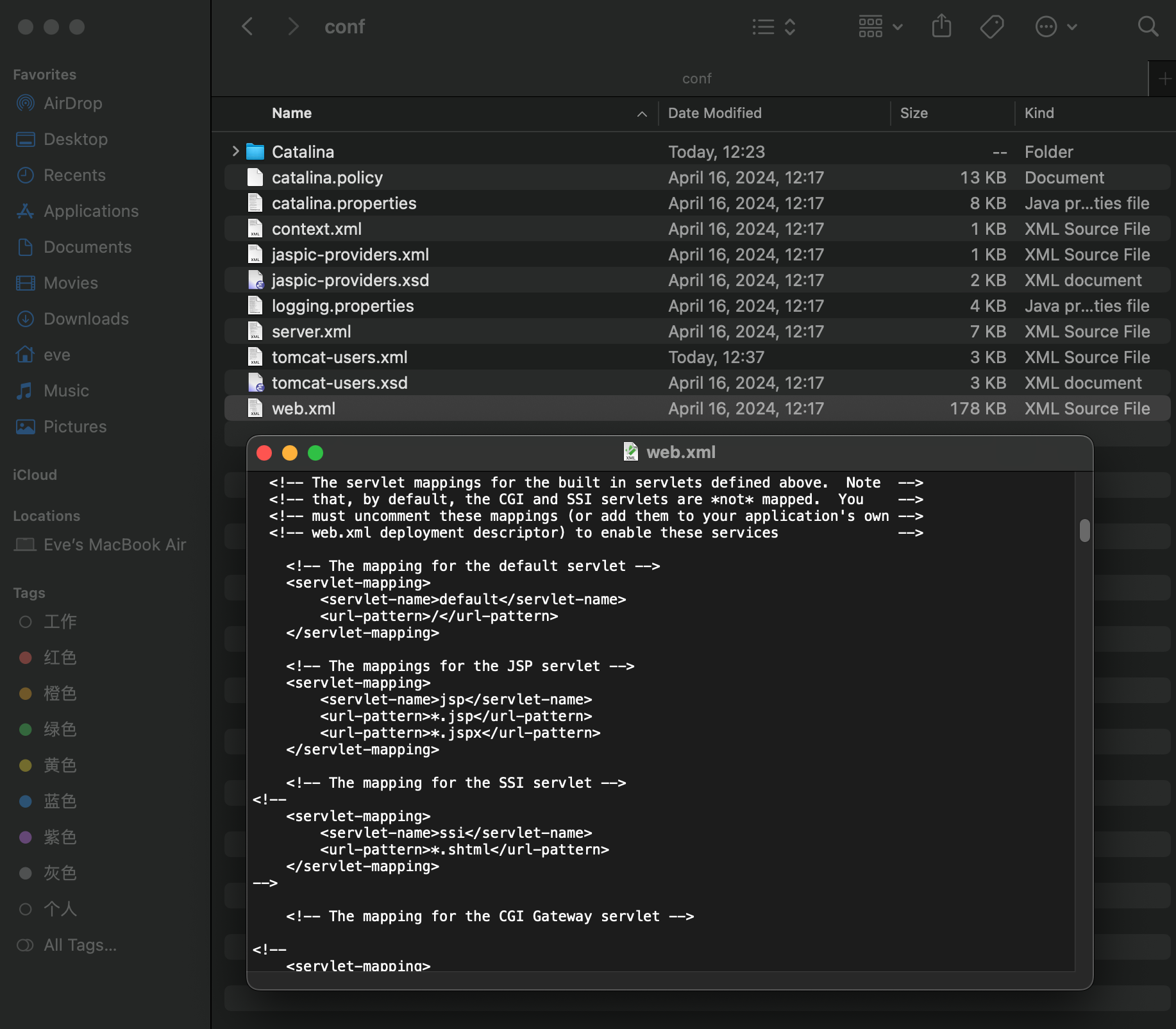Go to Desktop from the sidebar
The height and width of the screenshot is (1029, 1176).
pyautogui.click(x=76, y=139)
